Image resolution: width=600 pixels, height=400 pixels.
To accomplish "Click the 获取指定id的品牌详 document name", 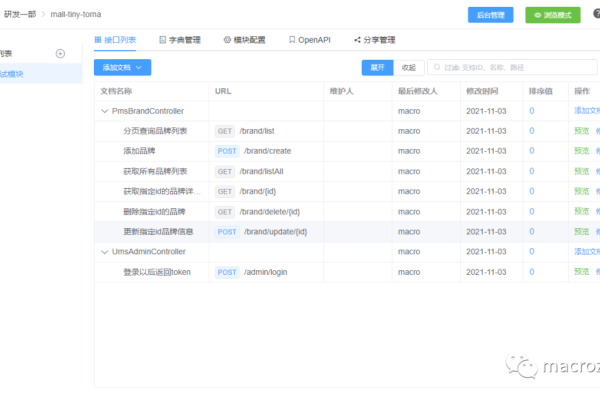I will click(162, 191).
